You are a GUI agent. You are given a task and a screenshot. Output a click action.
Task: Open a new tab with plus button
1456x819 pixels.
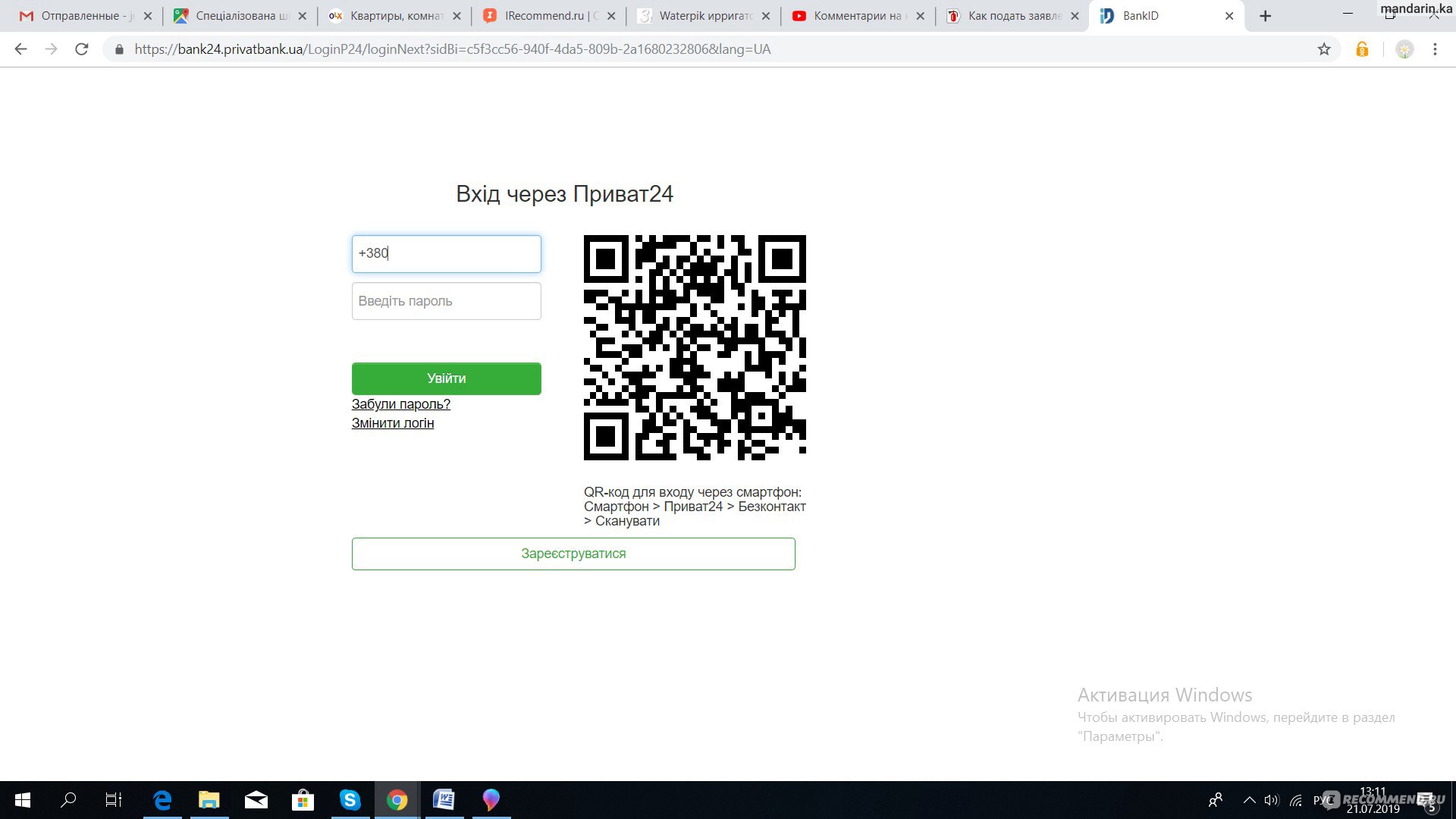point(1265,16)
